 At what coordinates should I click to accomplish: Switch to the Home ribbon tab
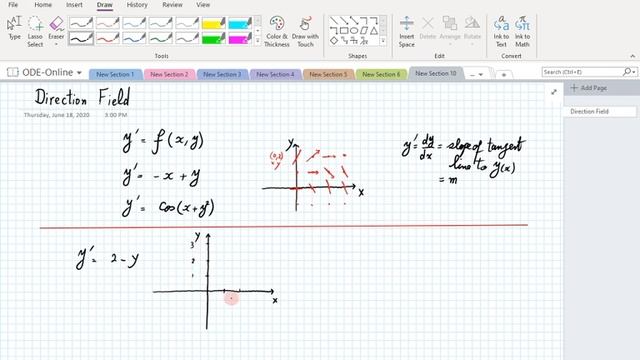coord(43,5)
